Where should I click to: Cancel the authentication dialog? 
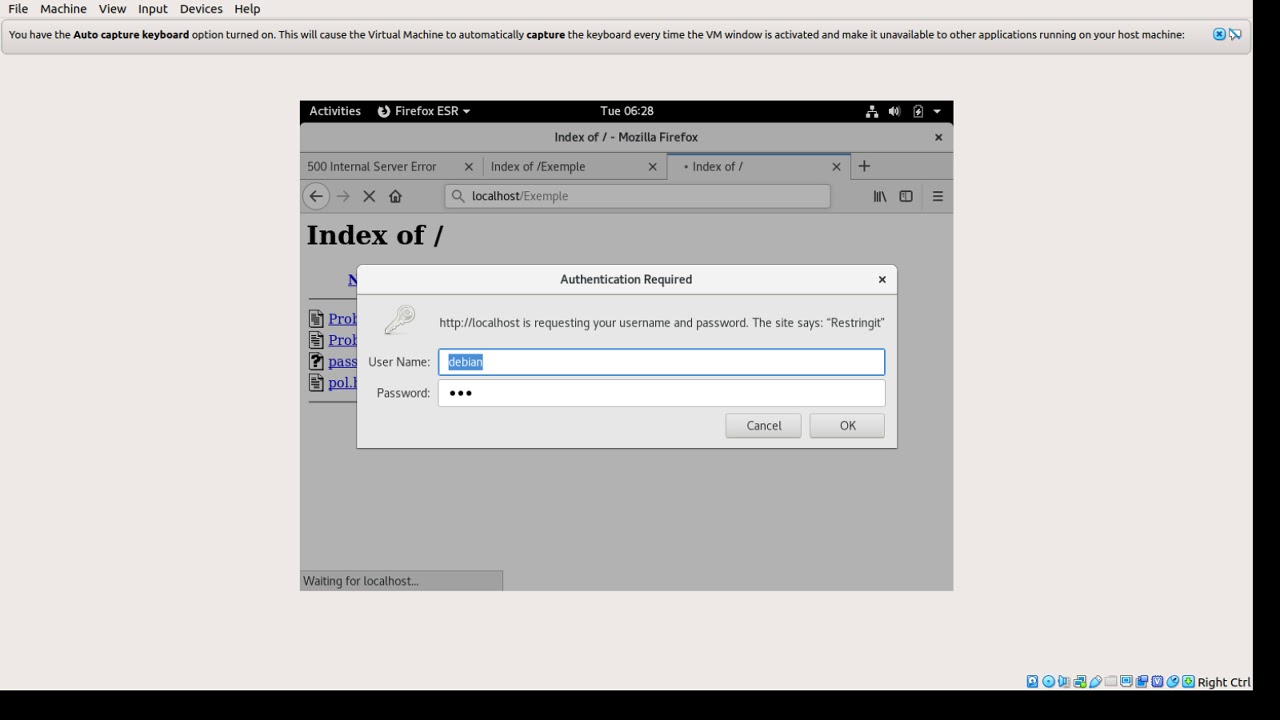(763, 426)
